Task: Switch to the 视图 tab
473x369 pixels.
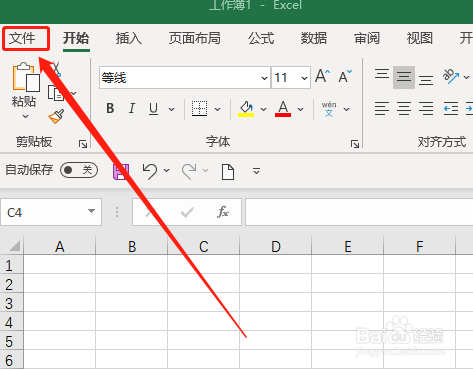Action: (x=420, y=38)
